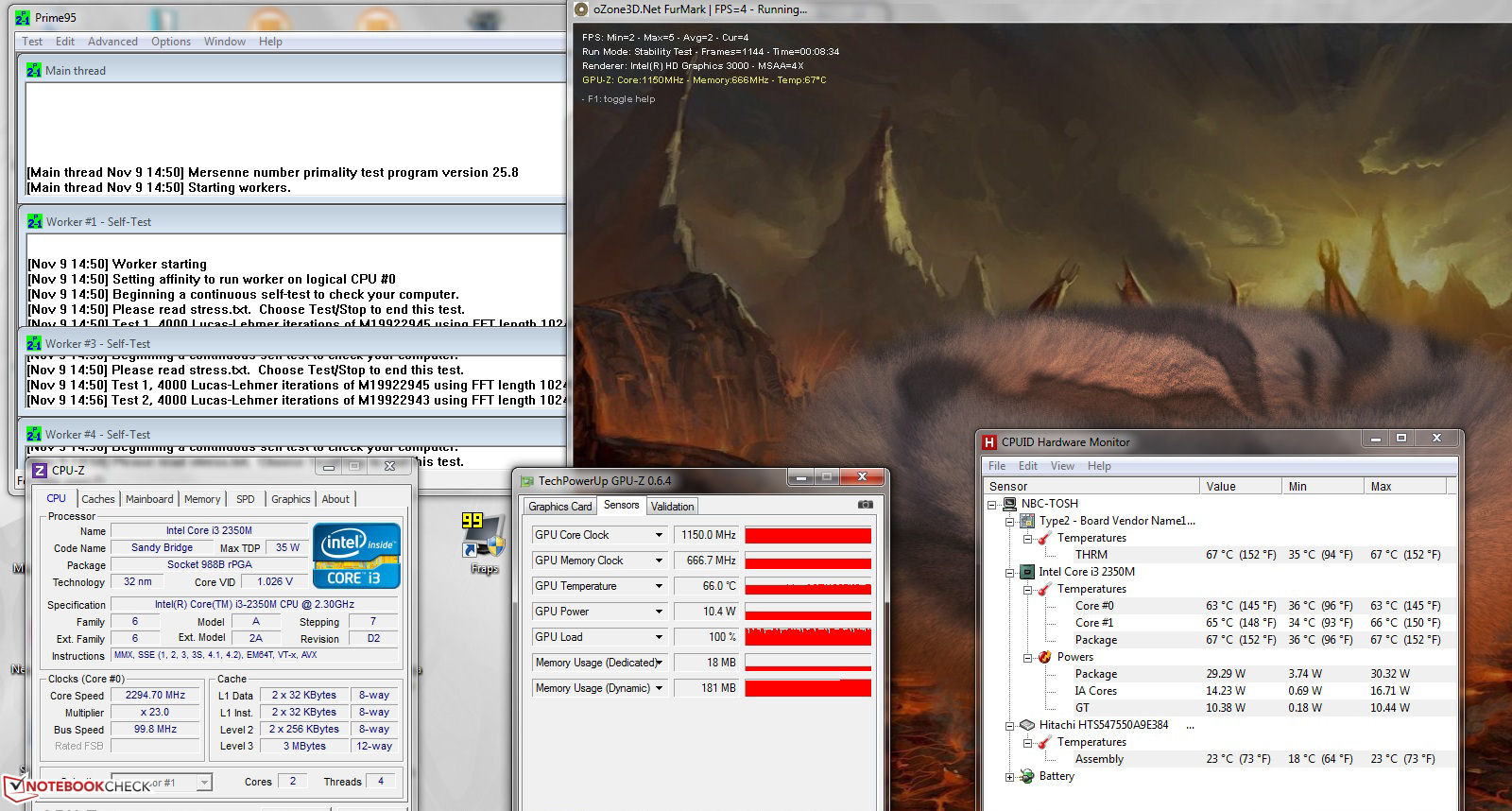Click the Prime95 title bar icon
The image size is (1512, 811).
click(23, 17)
